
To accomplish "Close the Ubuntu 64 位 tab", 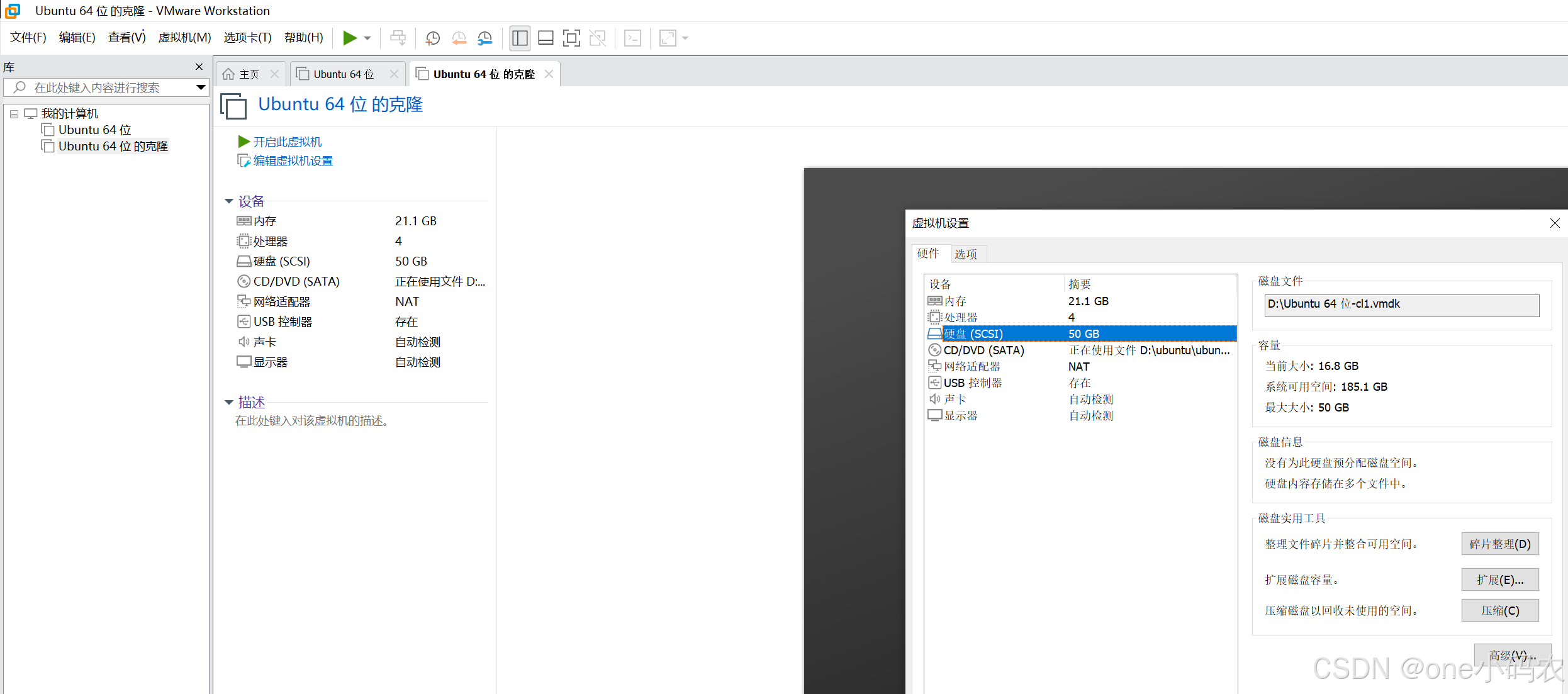I will coord(395,74).
